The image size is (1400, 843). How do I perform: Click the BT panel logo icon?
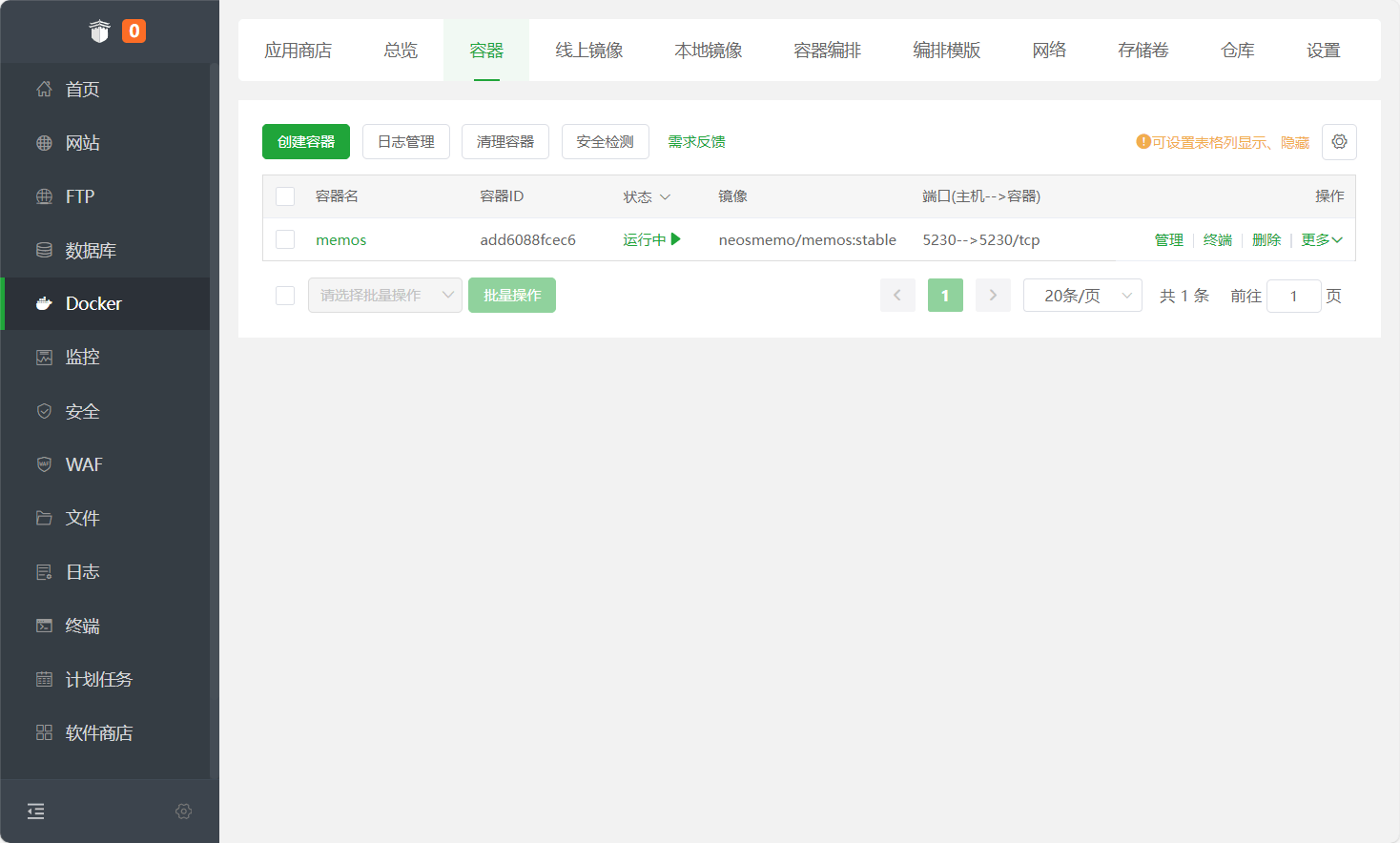tap(100, 31)
